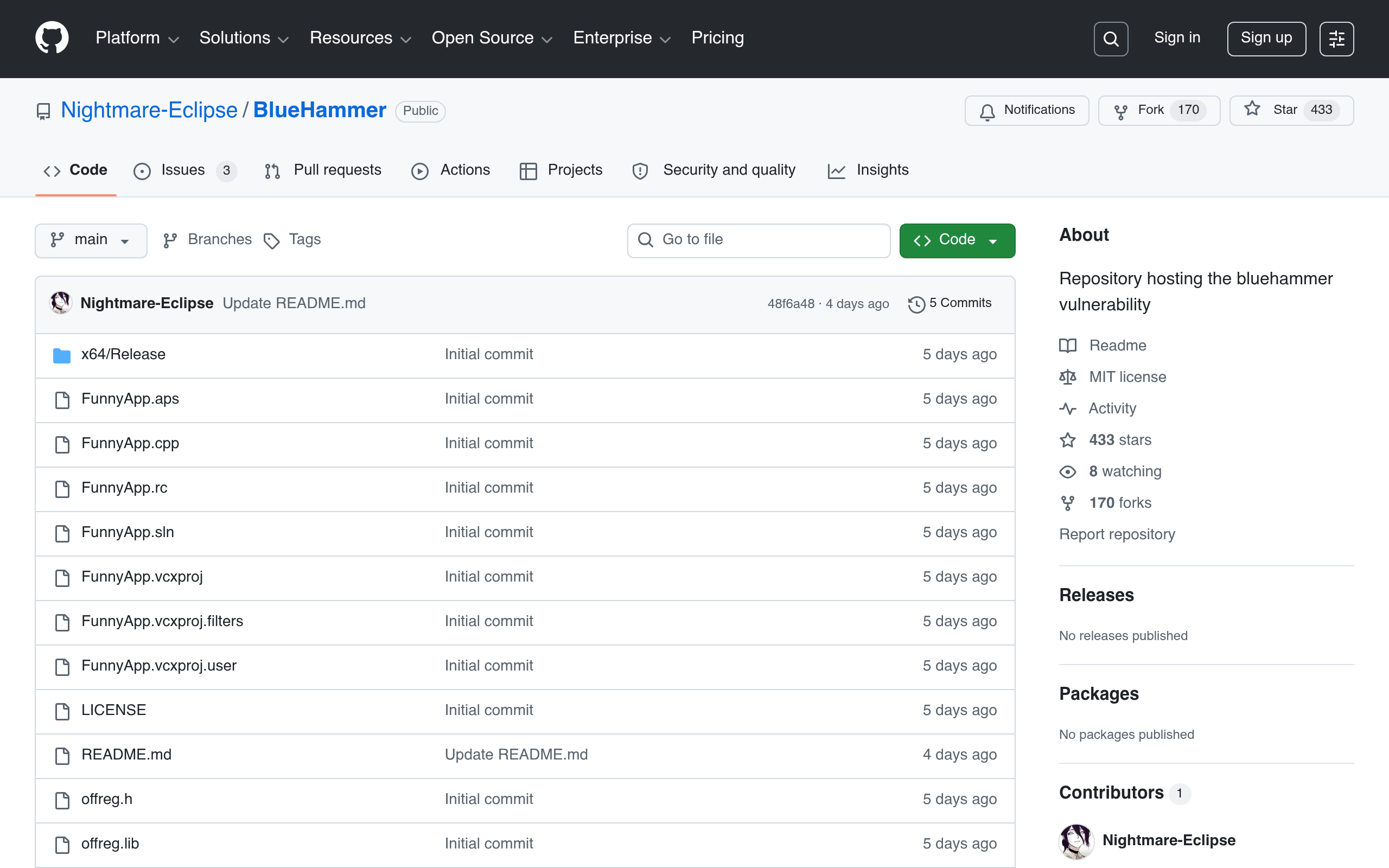Expand the Solutions menu
1389x868 pixels.
(244, 38)
